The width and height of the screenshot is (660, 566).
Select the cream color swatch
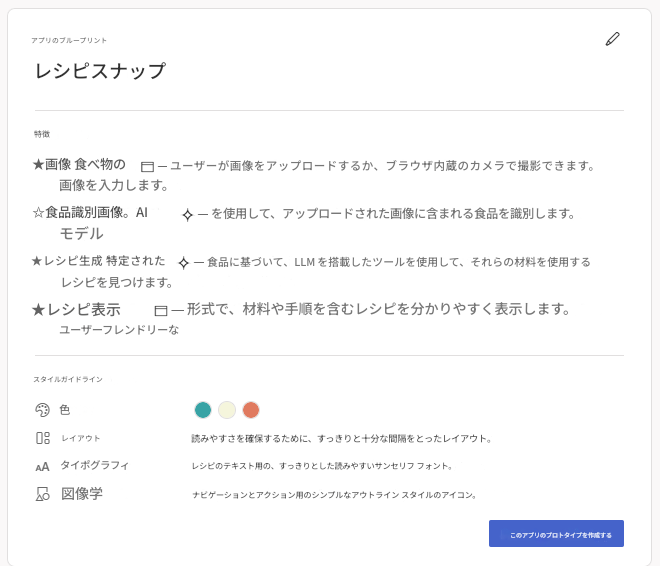(x=227, y=410)
